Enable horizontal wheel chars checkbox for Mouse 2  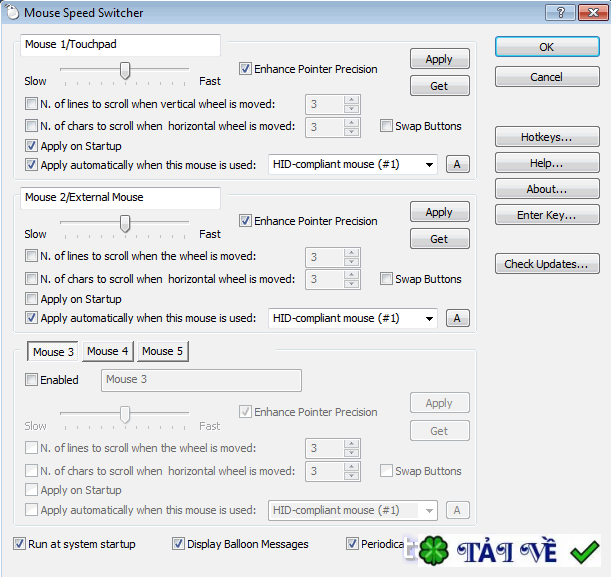[x=31, y=279]
